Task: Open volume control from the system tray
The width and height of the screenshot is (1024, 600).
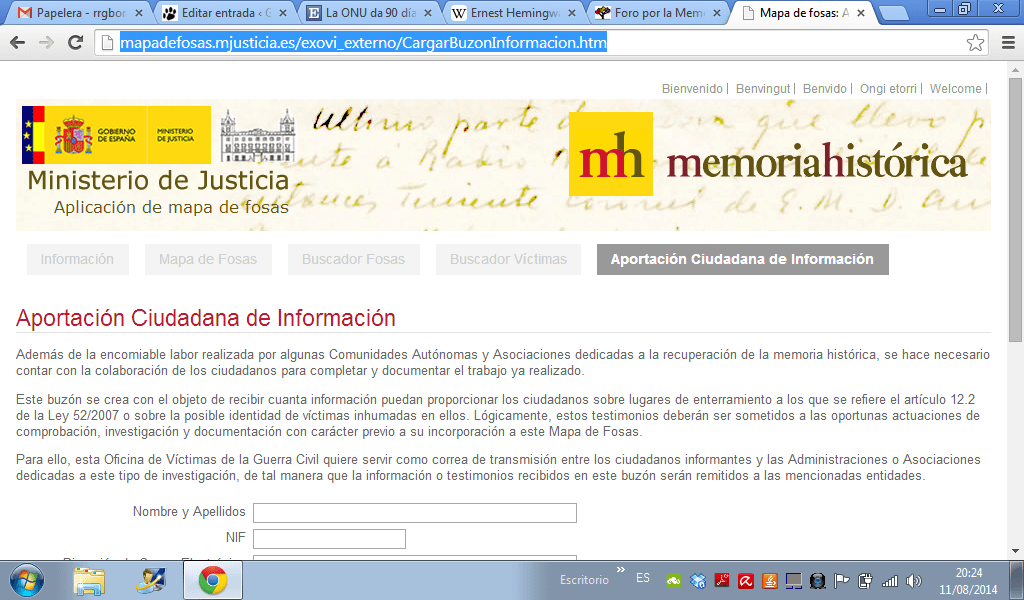Action: click(912, 578)
